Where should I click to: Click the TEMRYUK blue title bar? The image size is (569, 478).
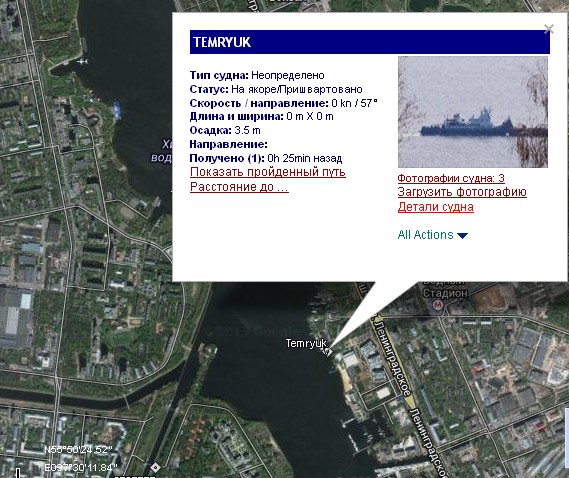click(x=370, y=42)
